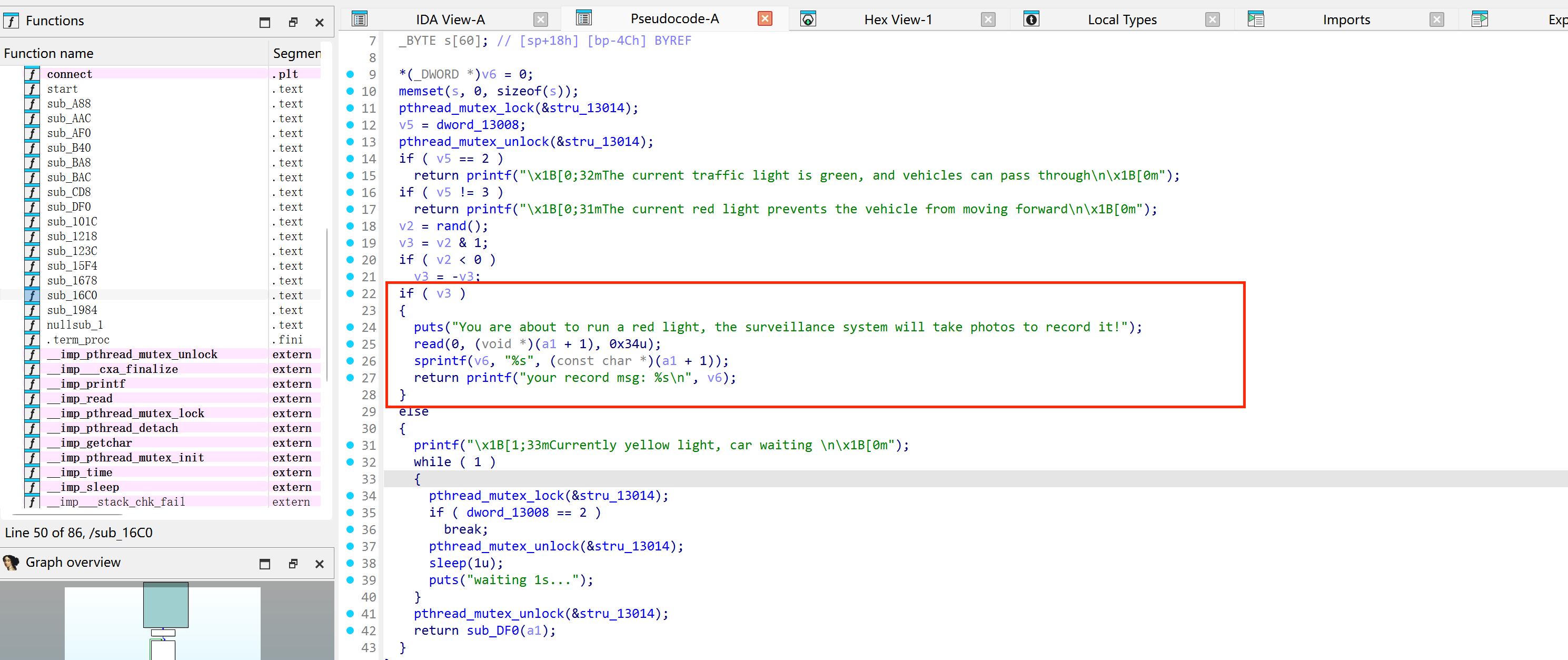Click the Graph overview panel icon
1568x660 pixels.
(11, 562)
